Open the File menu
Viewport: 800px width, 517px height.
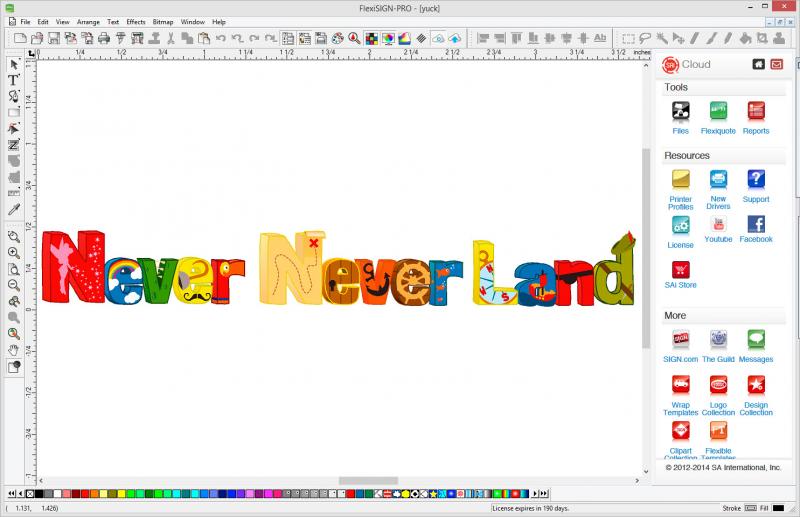(x=25, y=22)
